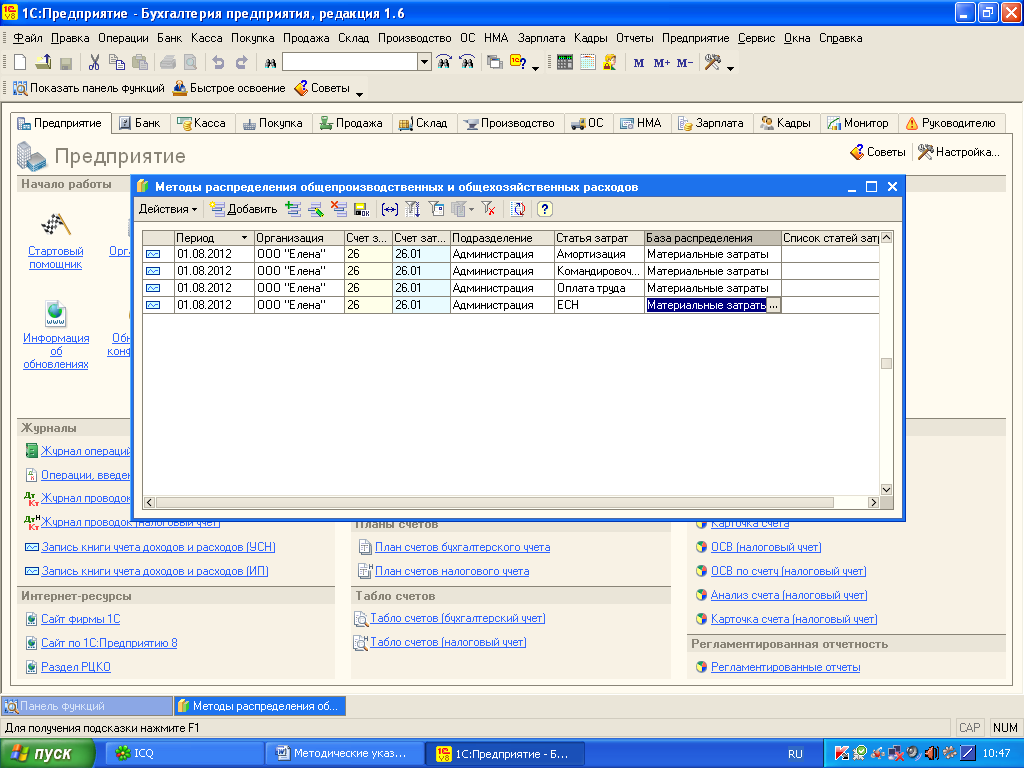Click the RU language indicator

795,754
